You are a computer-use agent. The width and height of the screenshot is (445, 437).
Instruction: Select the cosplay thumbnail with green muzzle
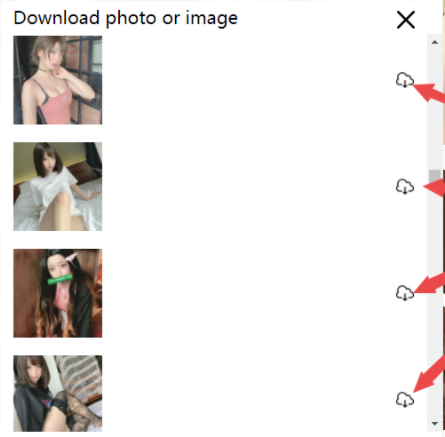[58, 293]
